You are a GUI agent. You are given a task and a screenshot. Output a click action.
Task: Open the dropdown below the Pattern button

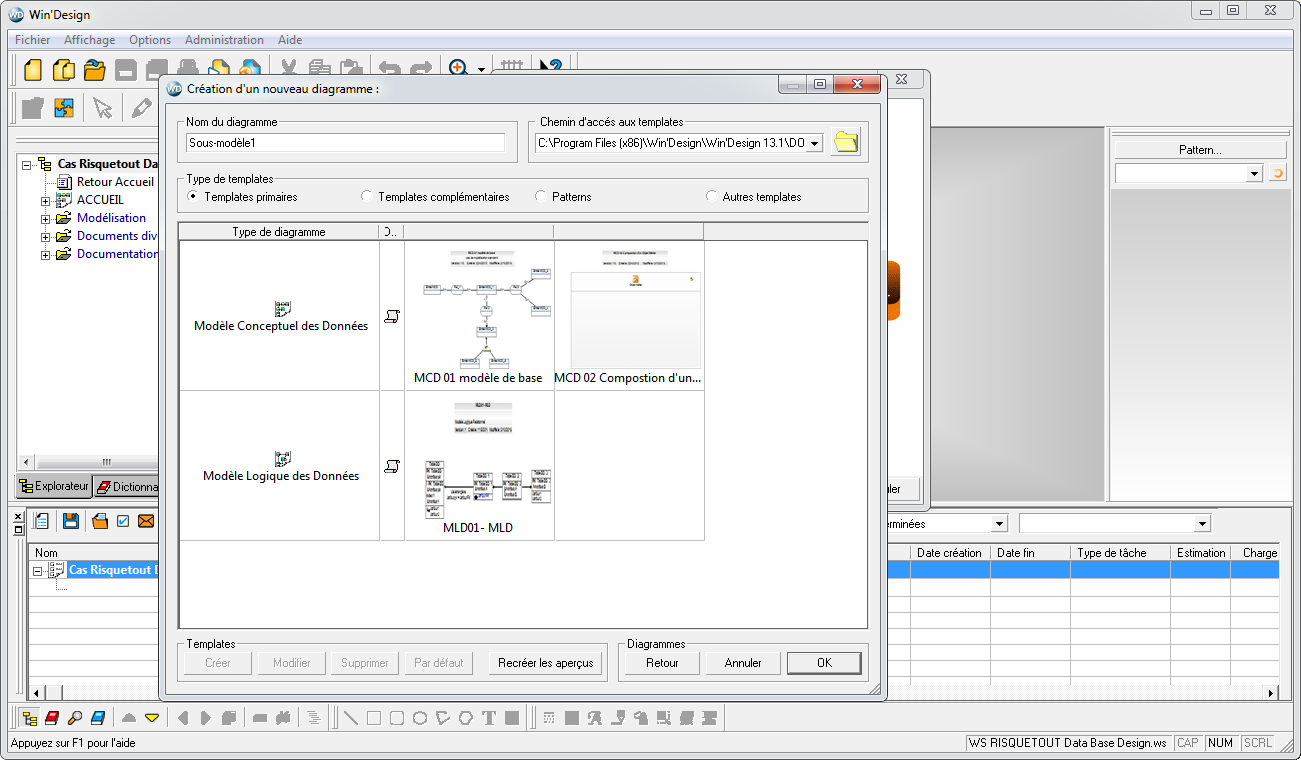[1255, 174]
